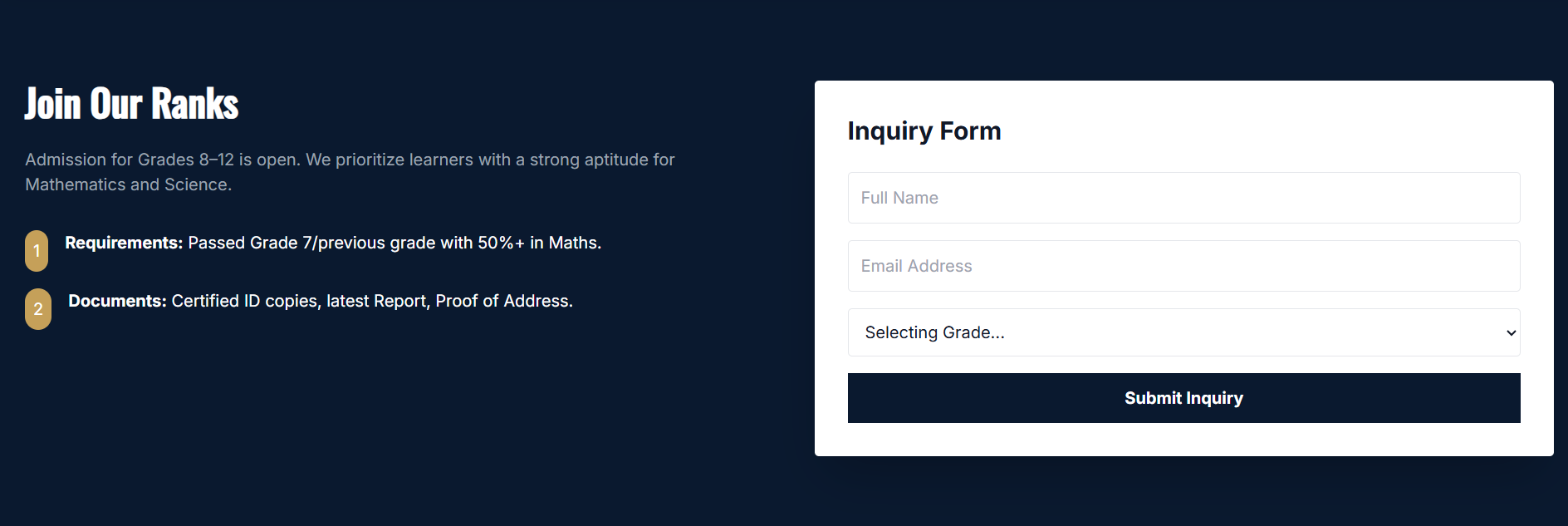1568x526 pixels.
Task: Click the Documents label text
Action: pos(117,301)
